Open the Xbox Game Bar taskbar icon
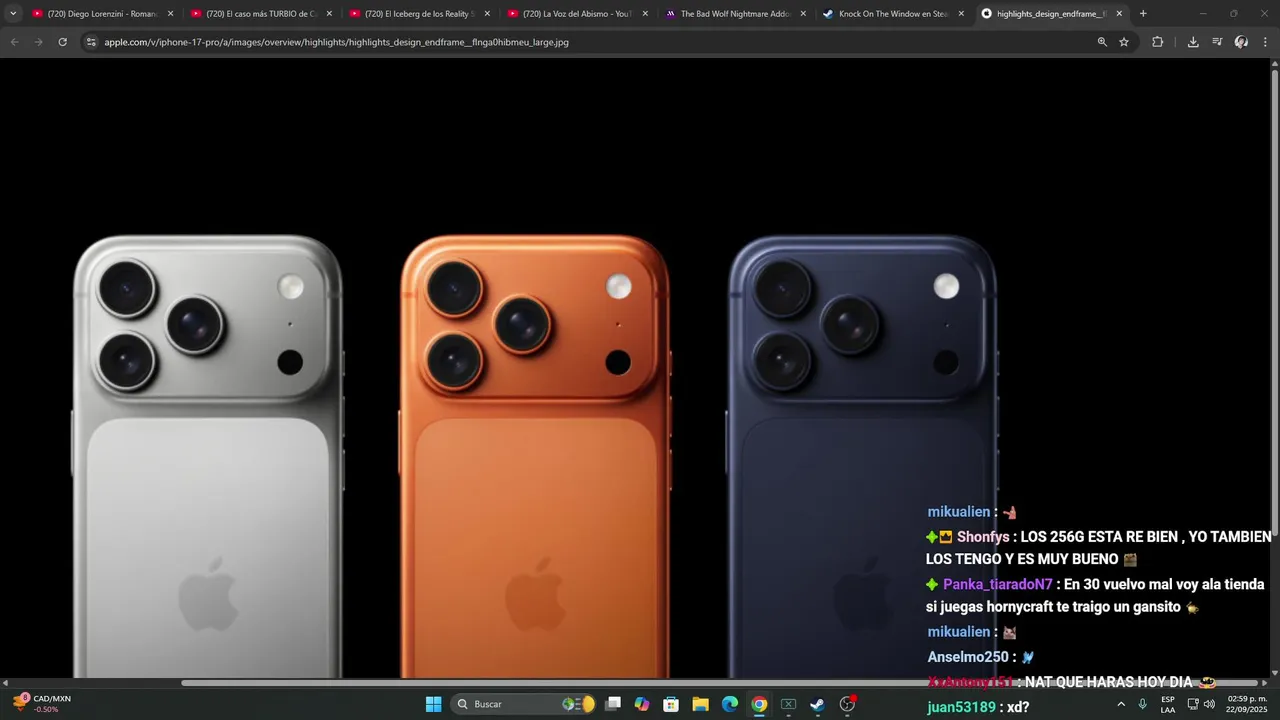Viewport: 1280px width, 720px height. pos(788,704)
